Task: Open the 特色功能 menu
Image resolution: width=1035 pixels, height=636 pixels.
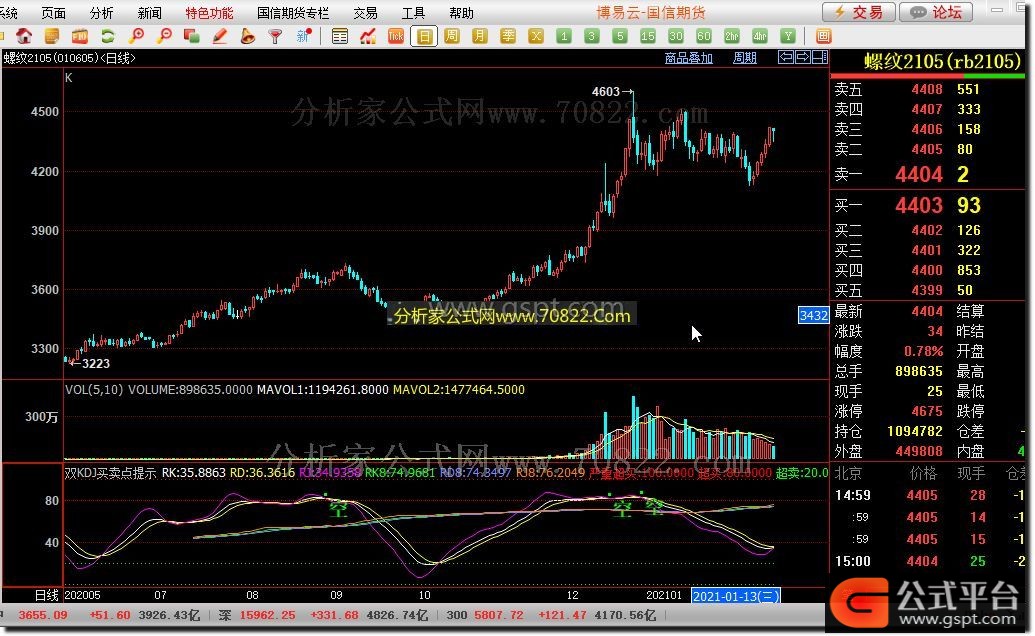Action: coord(209,13)
